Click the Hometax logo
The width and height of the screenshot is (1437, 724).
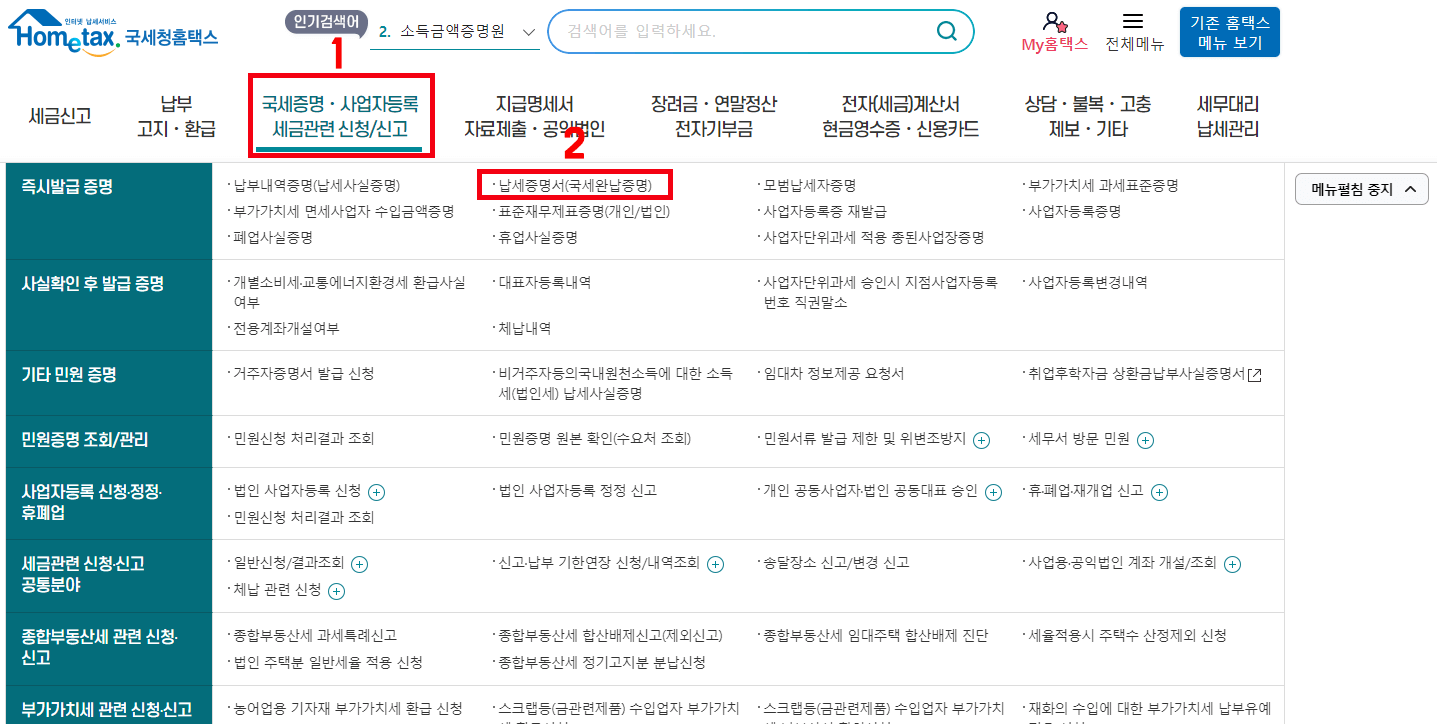click(112, 34)
